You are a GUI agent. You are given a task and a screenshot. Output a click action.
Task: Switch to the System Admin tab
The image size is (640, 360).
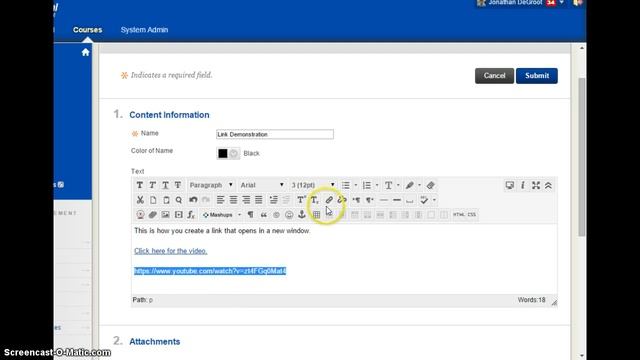point(144,30)
